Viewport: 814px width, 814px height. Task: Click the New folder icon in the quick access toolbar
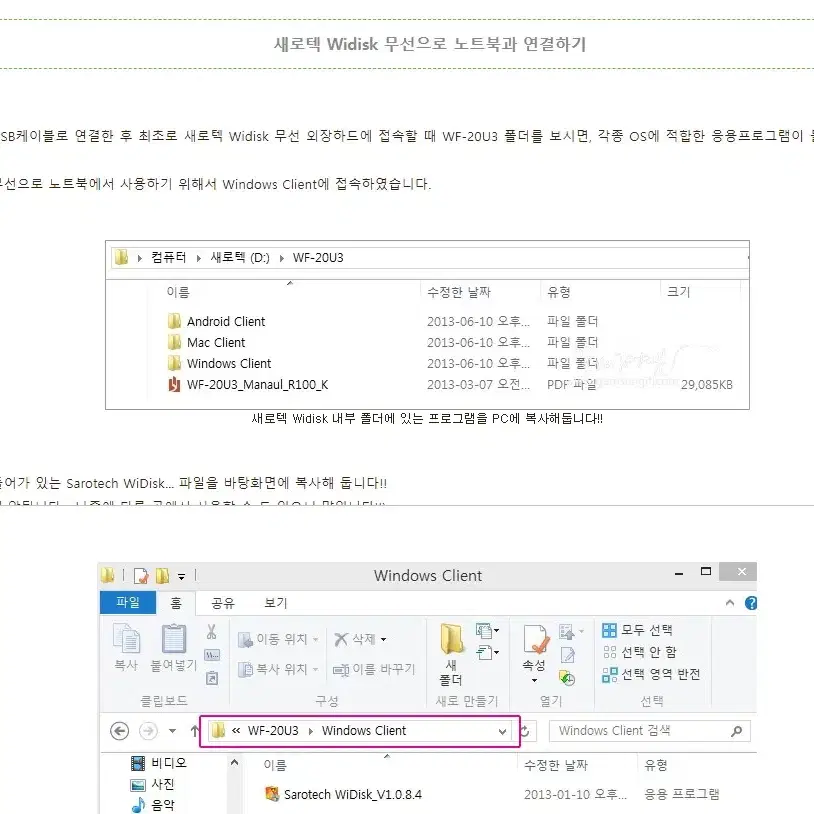pyautogui.click(x=162, y=575)
